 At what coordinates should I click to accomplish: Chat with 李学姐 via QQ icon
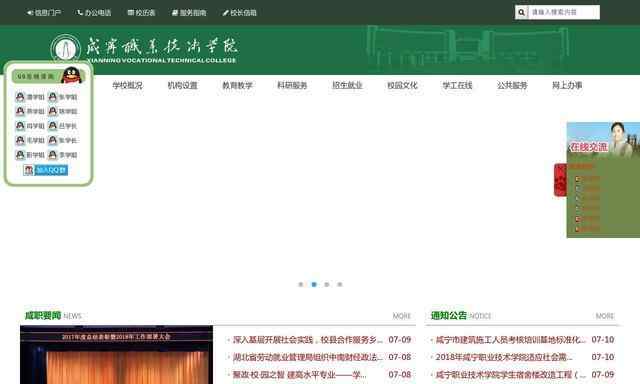pyautogui.click(x=53, y=155)
